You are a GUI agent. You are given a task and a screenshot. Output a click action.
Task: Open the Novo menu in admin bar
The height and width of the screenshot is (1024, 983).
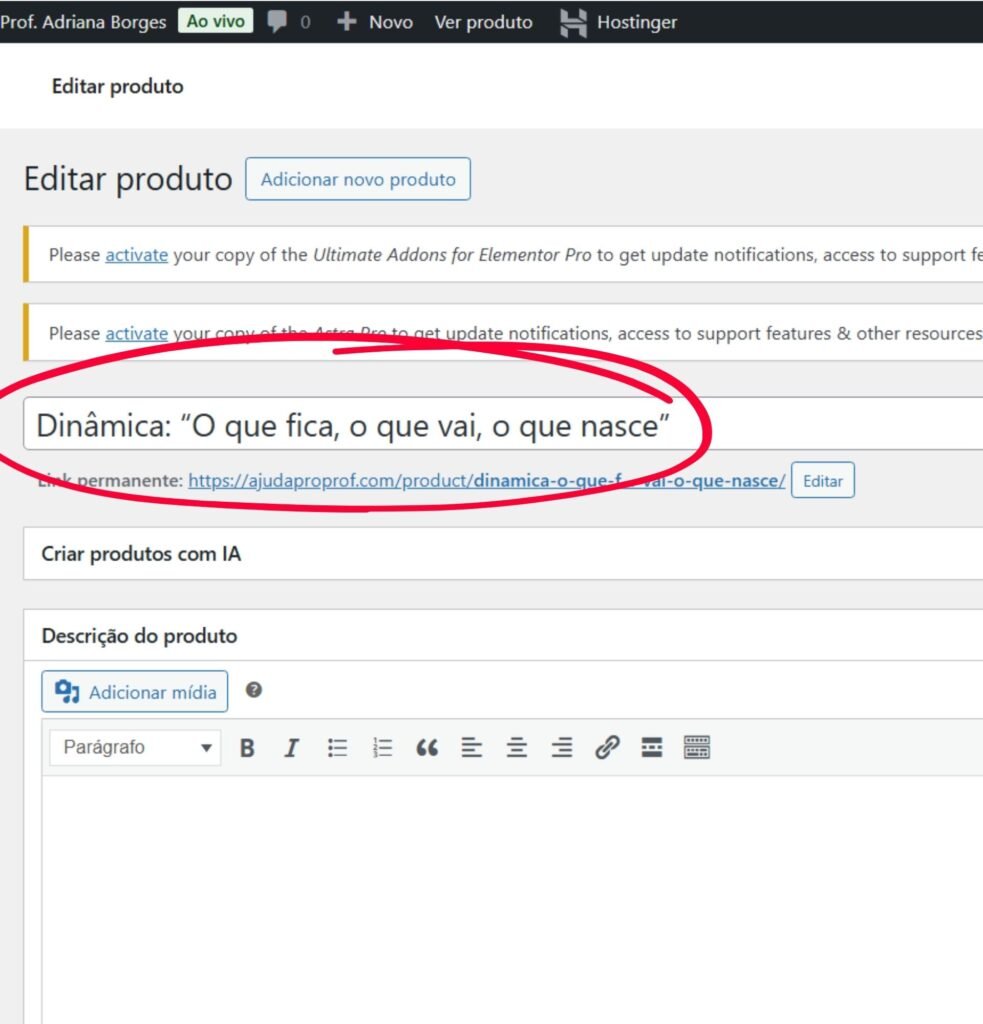click(x=375, y=22)
